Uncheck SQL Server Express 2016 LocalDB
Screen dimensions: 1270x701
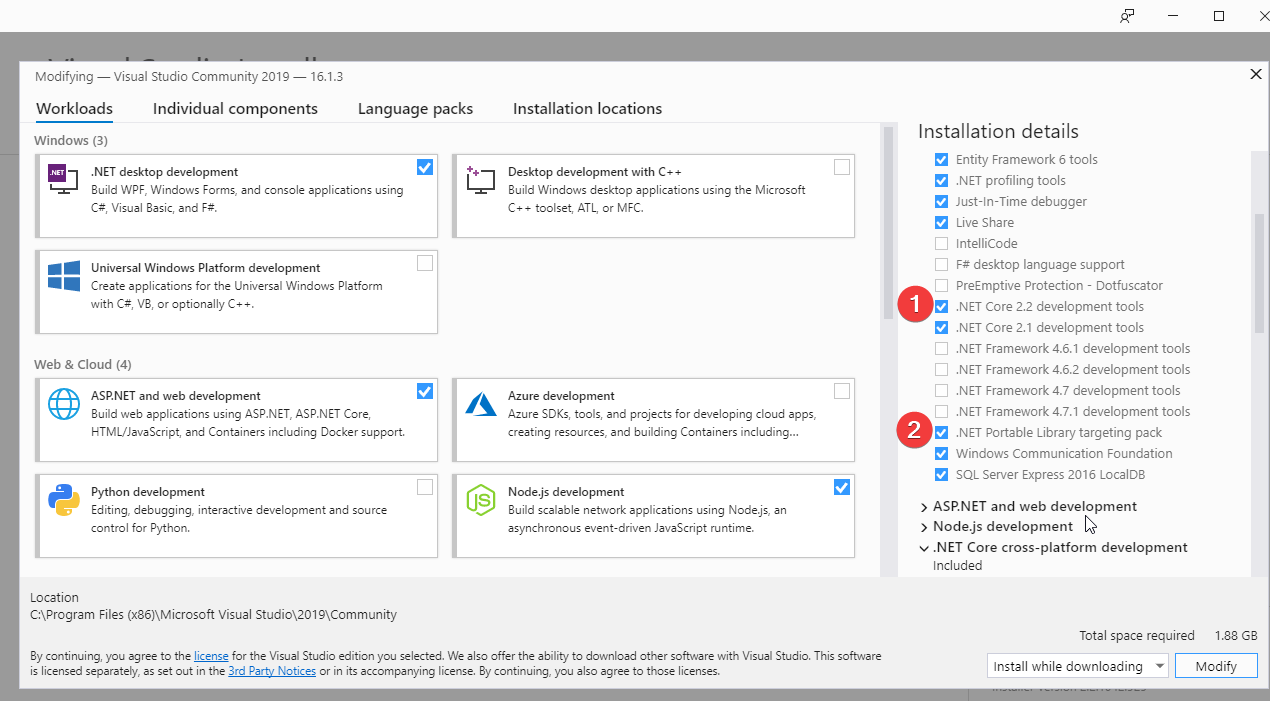click(941, 474)
